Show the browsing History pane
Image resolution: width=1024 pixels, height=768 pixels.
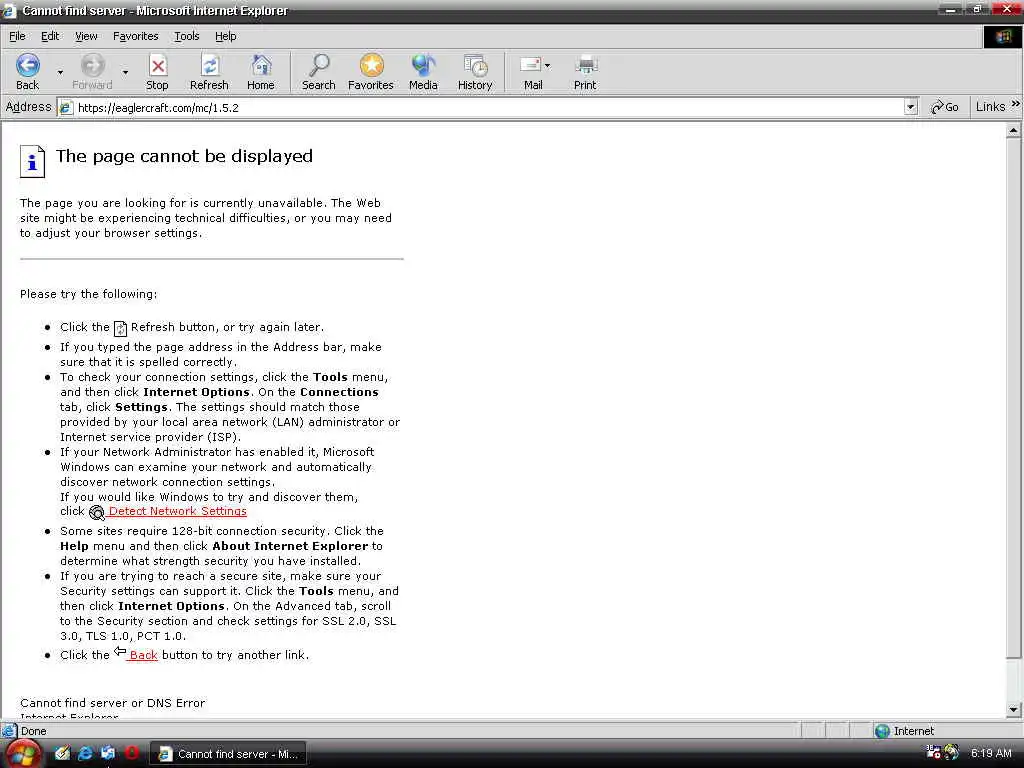point(475,72)
